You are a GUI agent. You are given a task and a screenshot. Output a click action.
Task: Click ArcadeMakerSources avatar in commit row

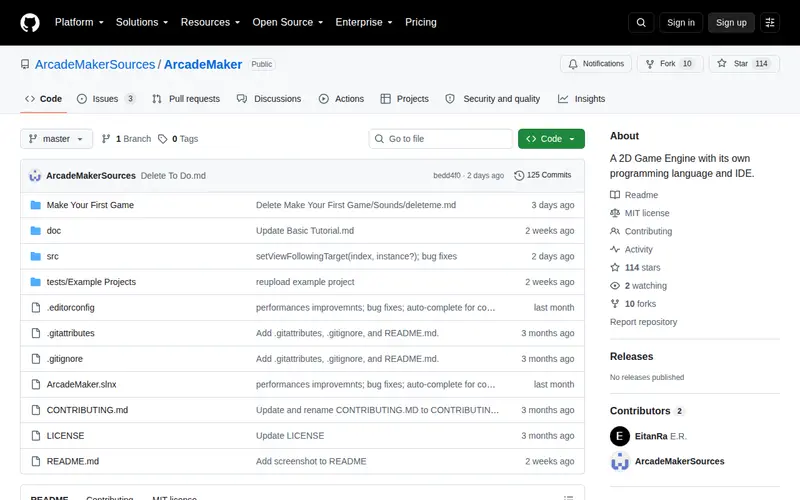point(35,176)
